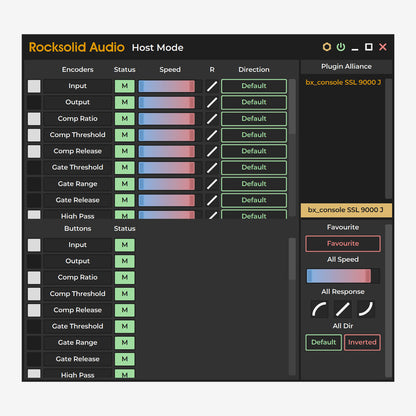416x416 pixels.
Task: Select bx_console SSL 9000 J in plugin list
Action: point(343,82)
